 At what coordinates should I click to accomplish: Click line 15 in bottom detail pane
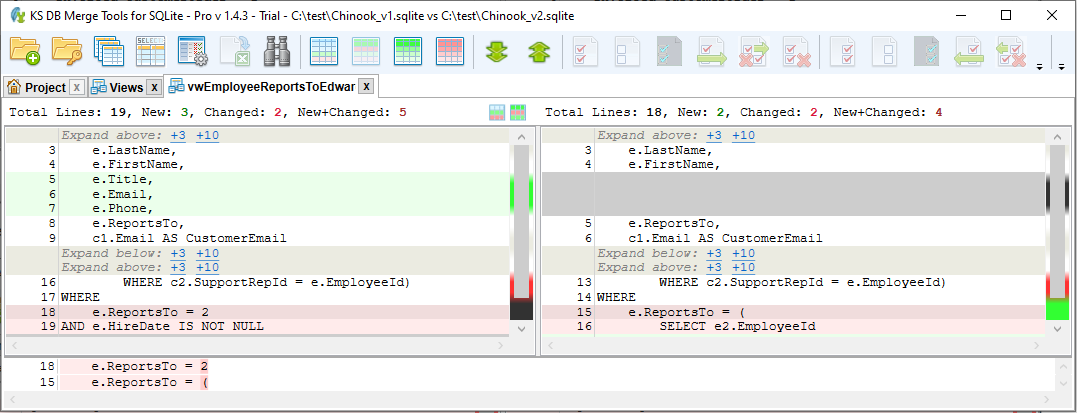point(529,382)
